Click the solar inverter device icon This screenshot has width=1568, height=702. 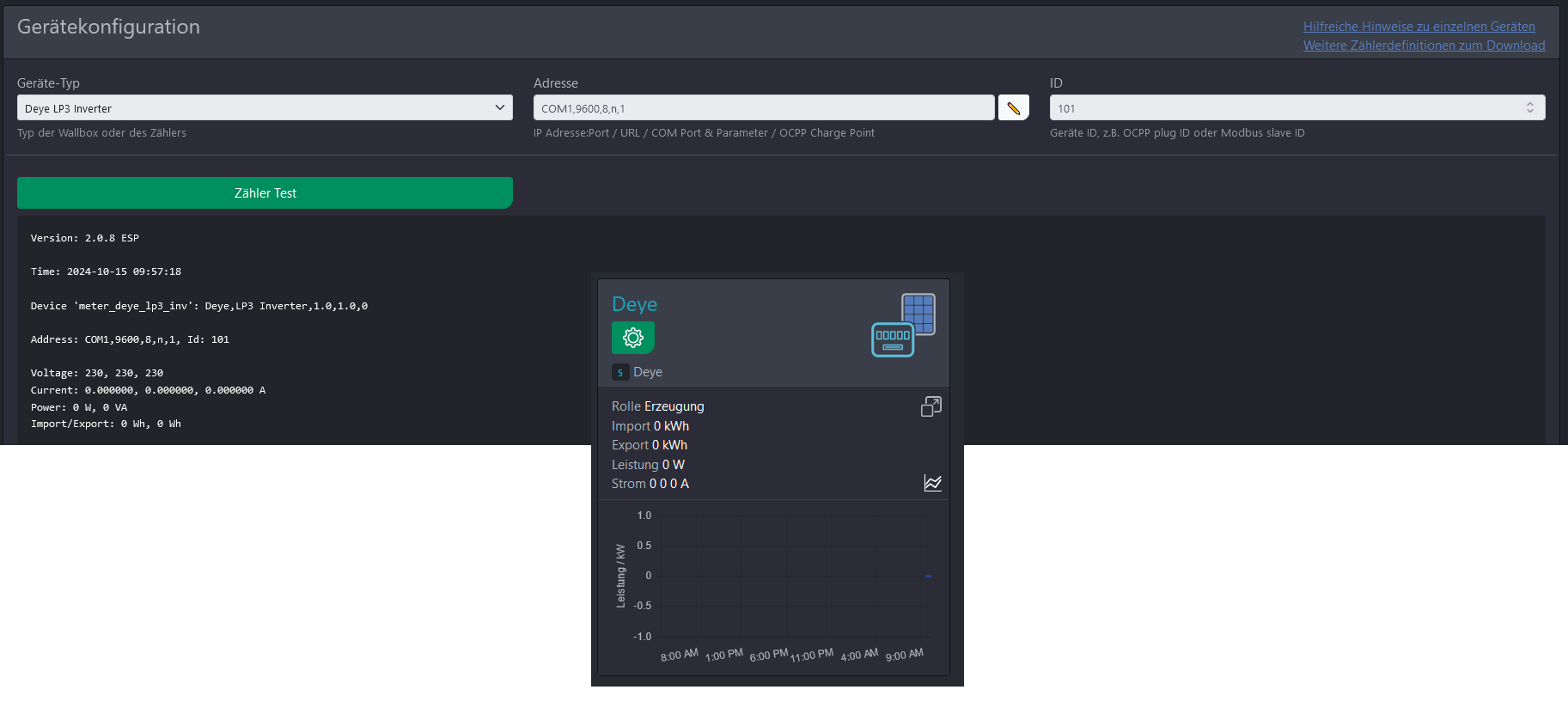[x=904, y=325]
